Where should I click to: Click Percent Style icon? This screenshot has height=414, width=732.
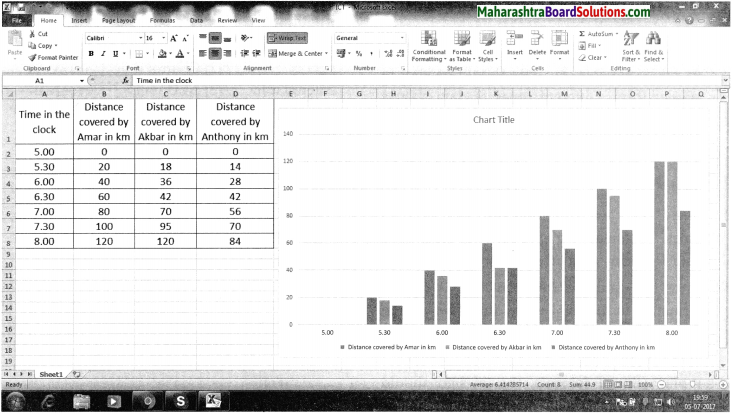[x=359, y=54]
